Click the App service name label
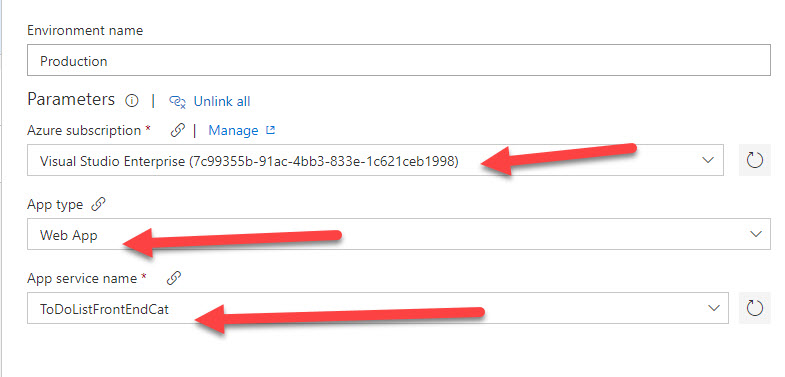The image size is (785, 377). click(82, 278)
